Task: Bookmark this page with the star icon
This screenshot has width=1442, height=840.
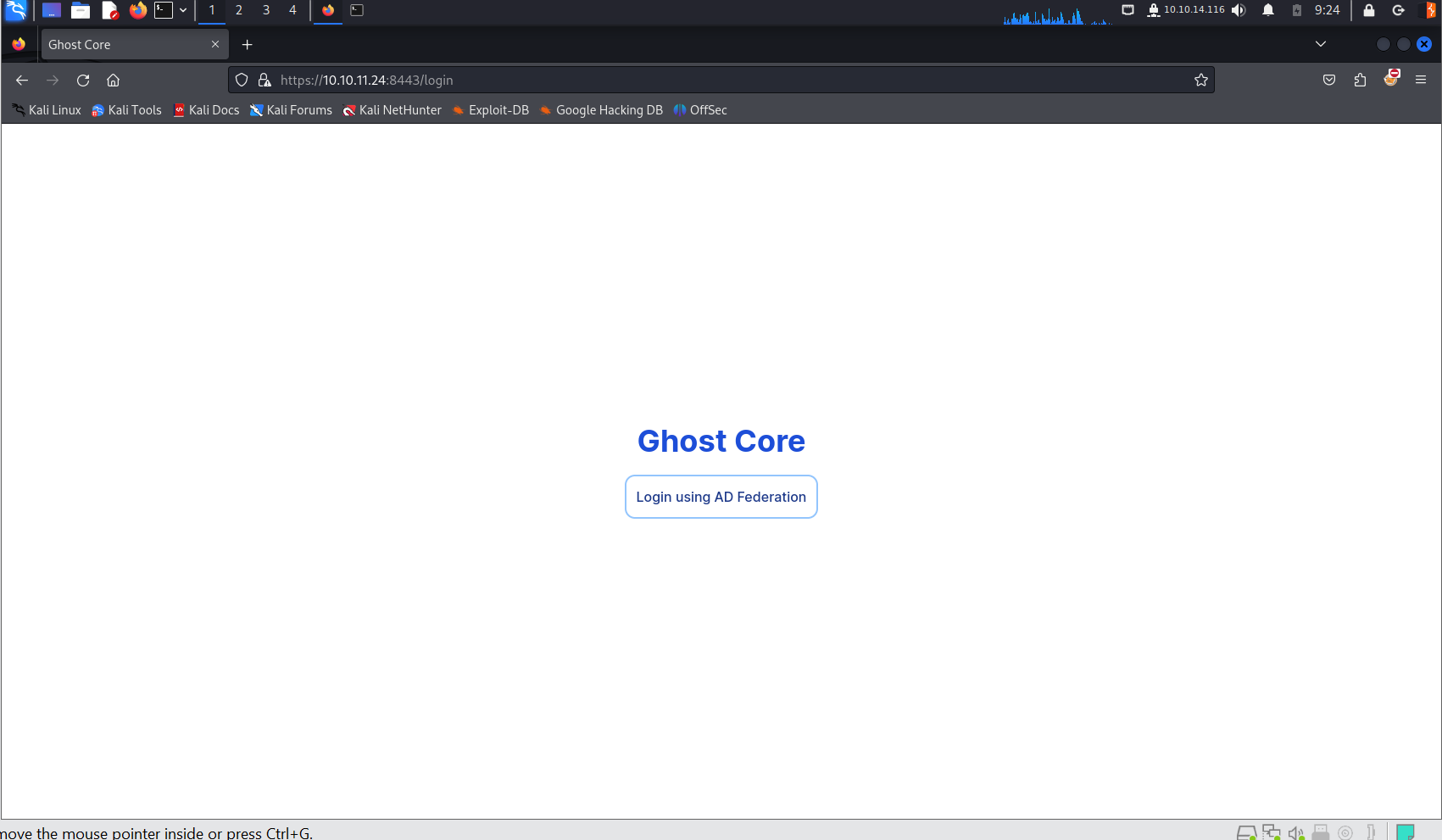Action: pyautogui.click(x=1201, y=80)
